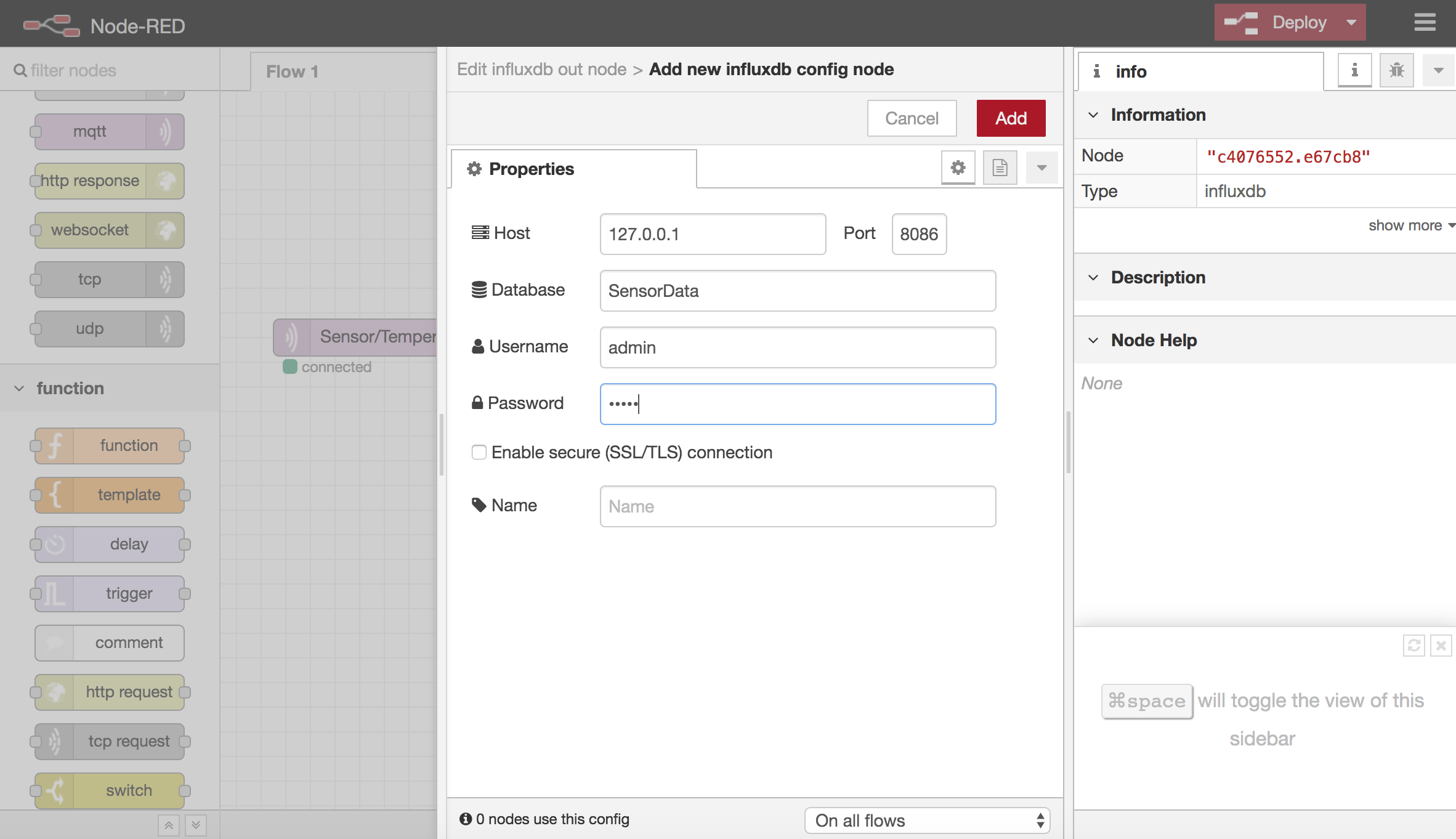This screenshot has height=839, width=1456.
Task: Collapse the Information section
Action: pyautogui.click(x=1264, y=115)
